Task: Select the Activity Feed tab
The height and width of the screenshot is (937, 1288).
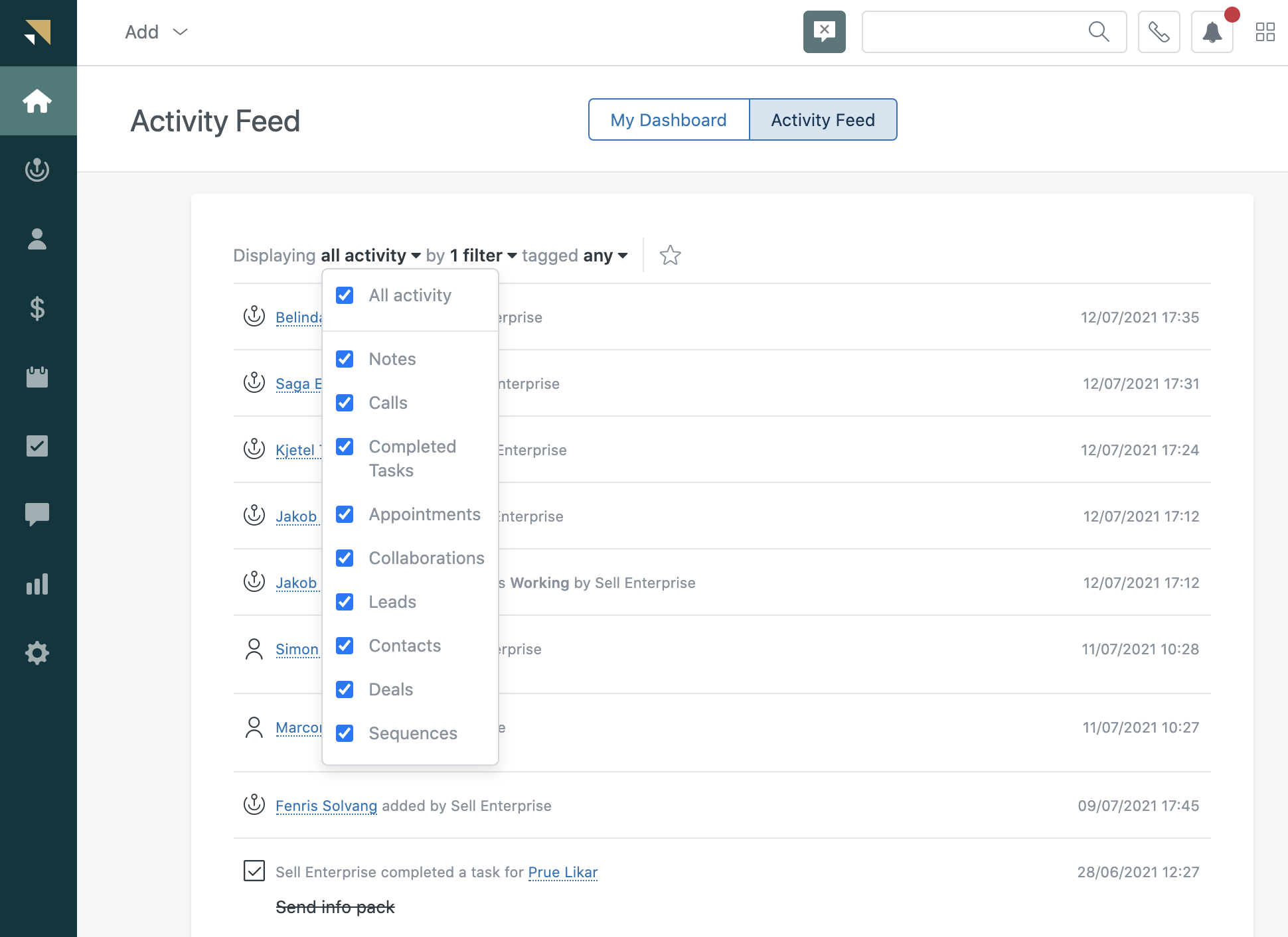Action: [x=822, y=119]
